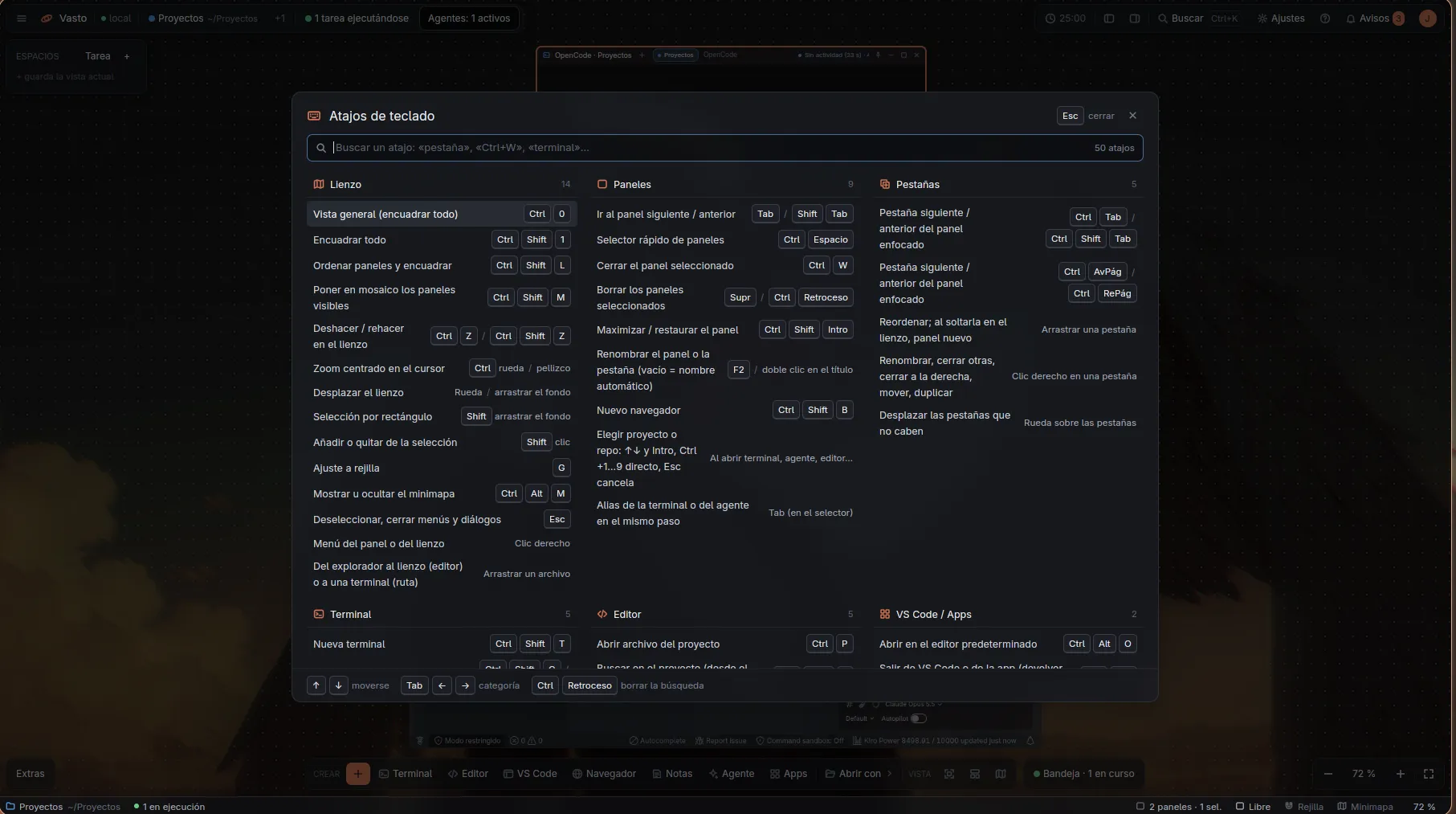Open the hamburger menu in top bar
Image resolution: width=1456 pixels, height=814 pixels.
22,18
